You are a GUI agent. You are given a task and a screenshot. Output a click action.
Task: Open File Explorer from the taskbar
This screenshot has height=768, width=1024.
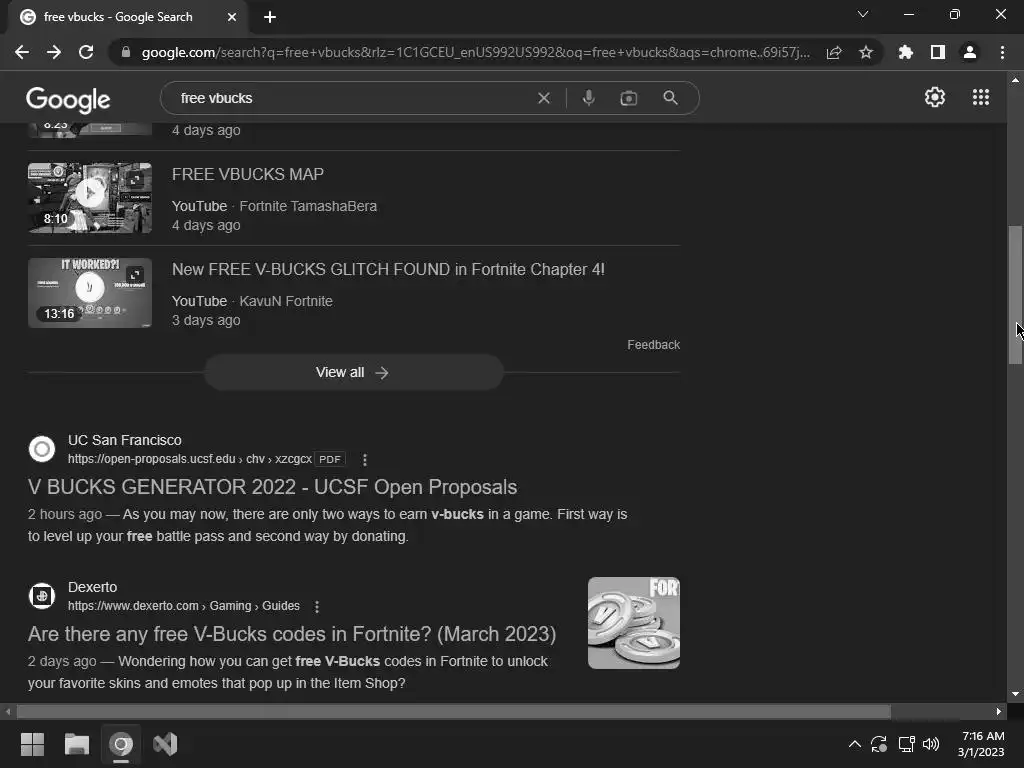tap(76, 744)
